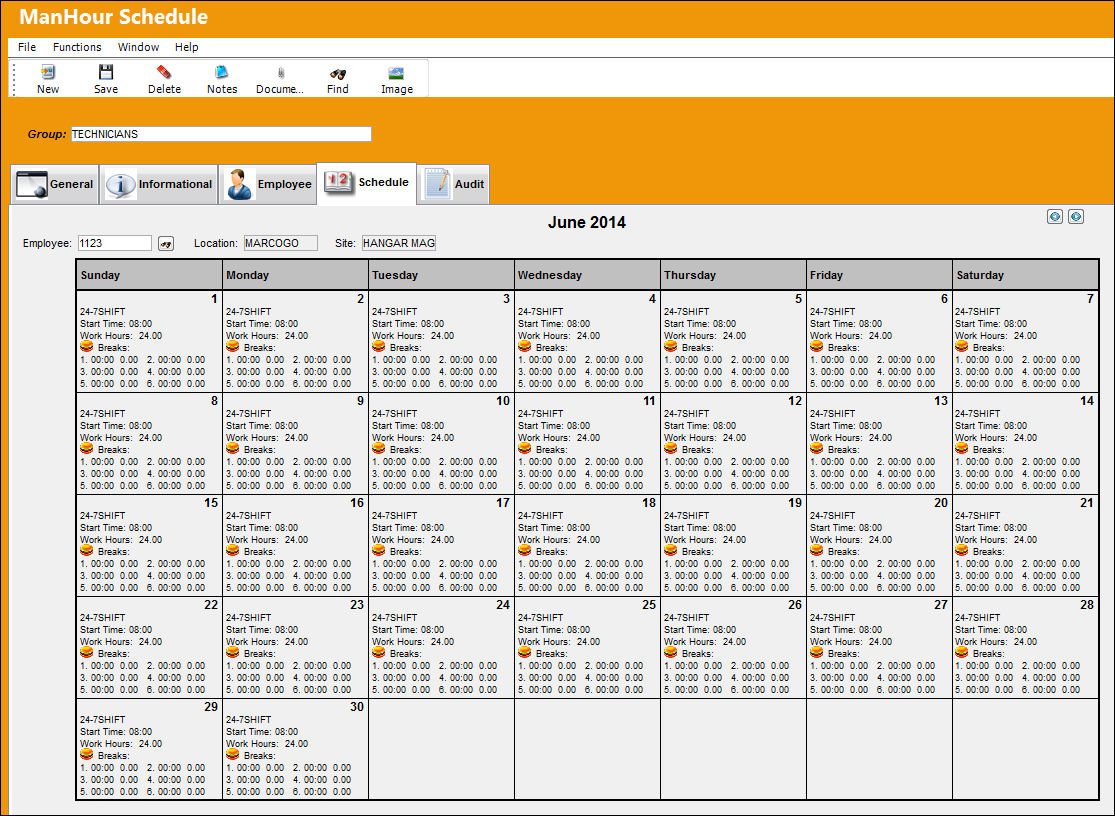Image resolution: width=1115 pixels, height=816 pixels.
Task: Select day number 28 in calendar
Action: (1087, 605)
